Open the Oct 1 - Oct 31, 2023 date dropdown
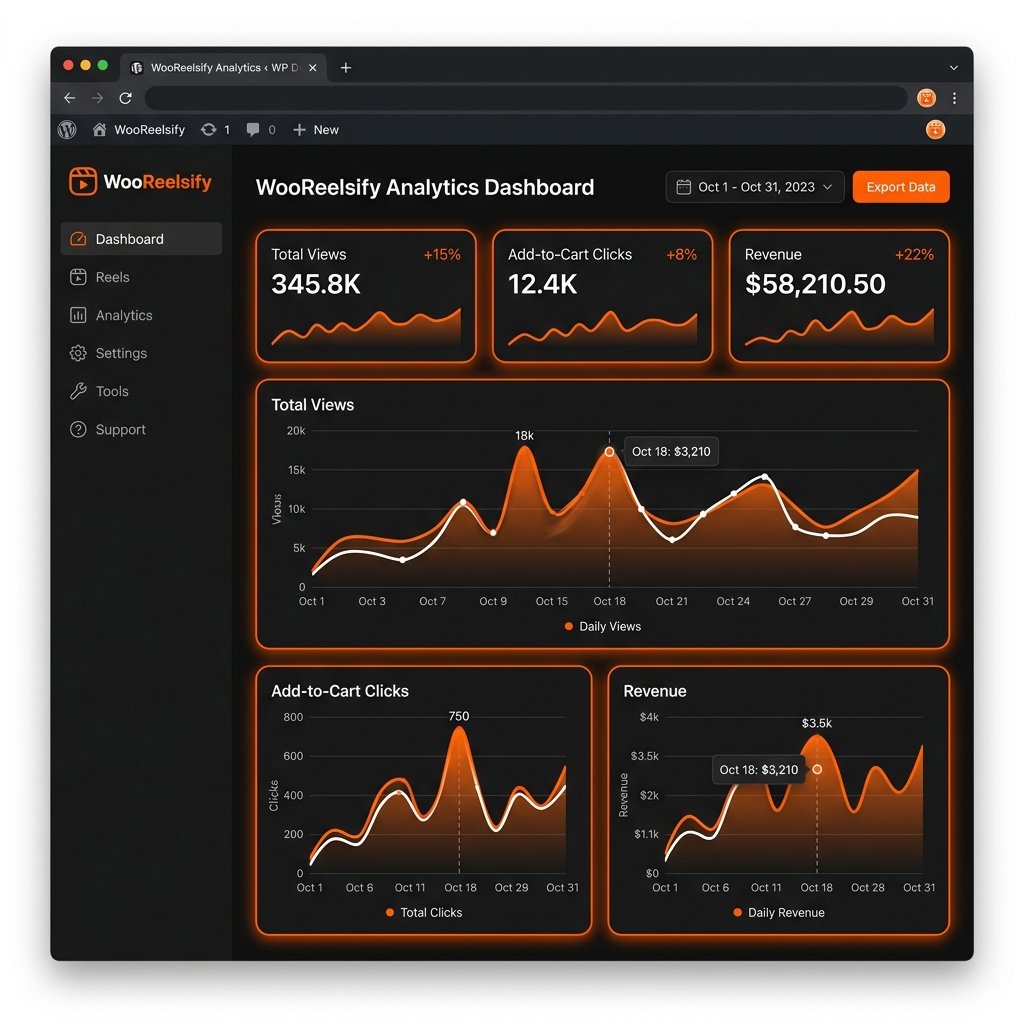The height and width of the screenshot is (1024, 1024). coord(755,187)
